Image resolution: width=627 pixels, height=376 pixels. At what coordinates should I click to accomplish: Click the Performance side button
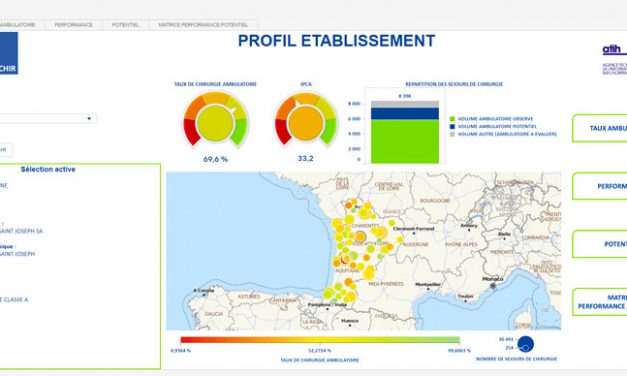(x=599, y=186)
